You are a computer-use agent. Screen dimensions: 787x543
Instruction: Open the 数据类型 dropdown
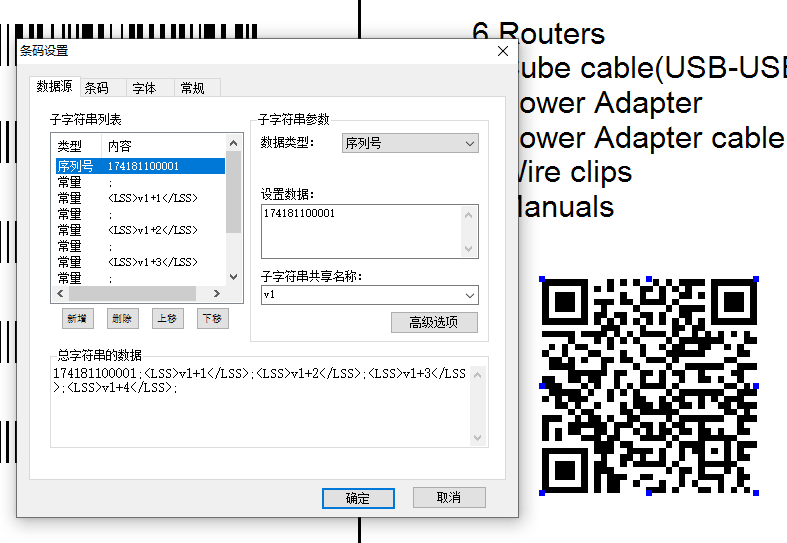pos(410,144)
